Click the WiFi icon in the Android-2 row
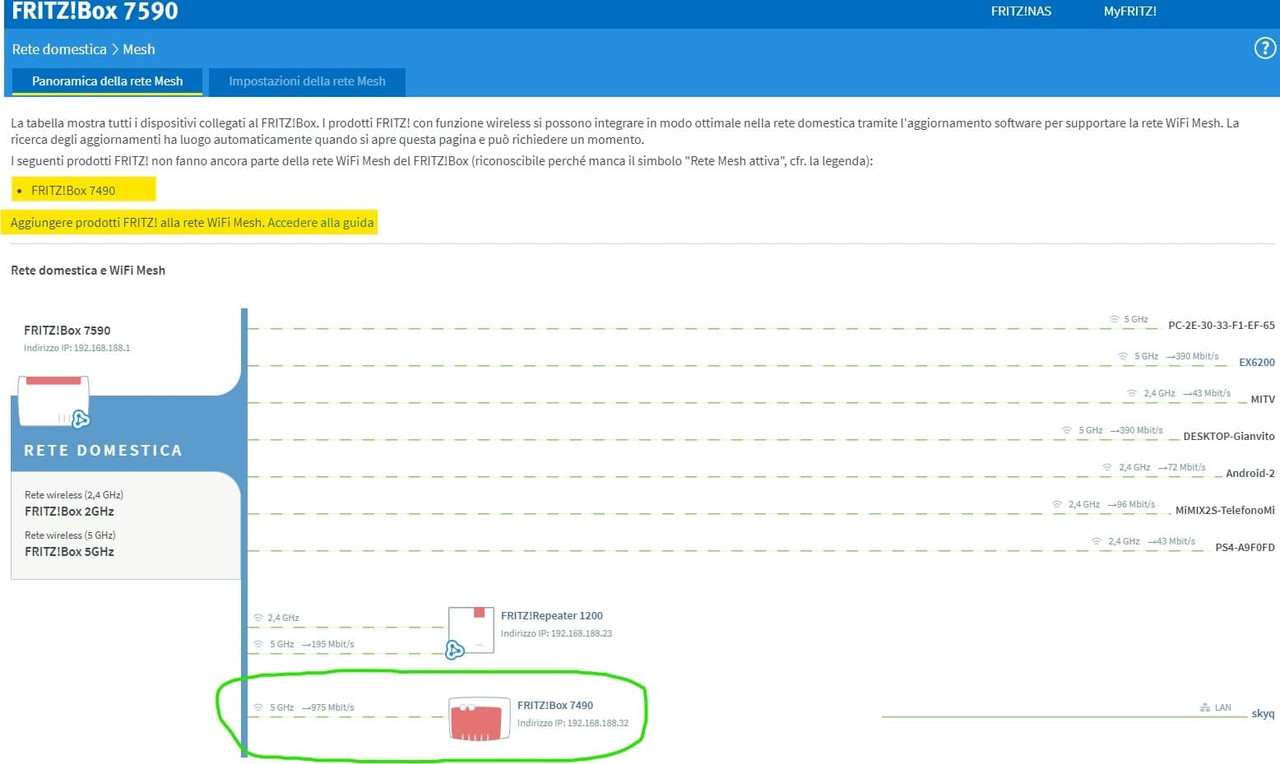The height and width of the screenshot is (764, 1280). click(1107, 467)
